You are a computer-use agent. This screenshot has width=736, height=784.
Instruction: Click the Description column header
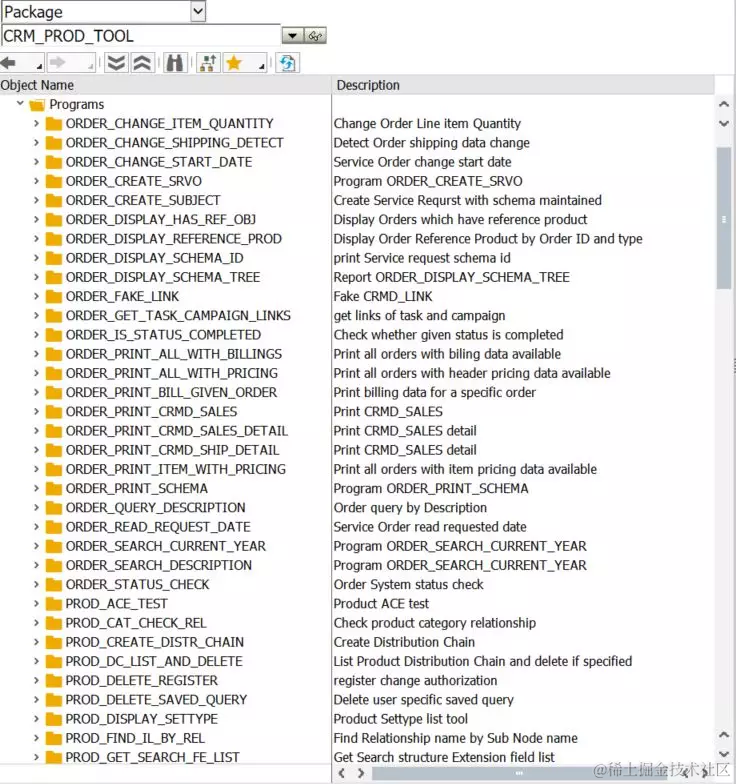click(x=523, y=85)
